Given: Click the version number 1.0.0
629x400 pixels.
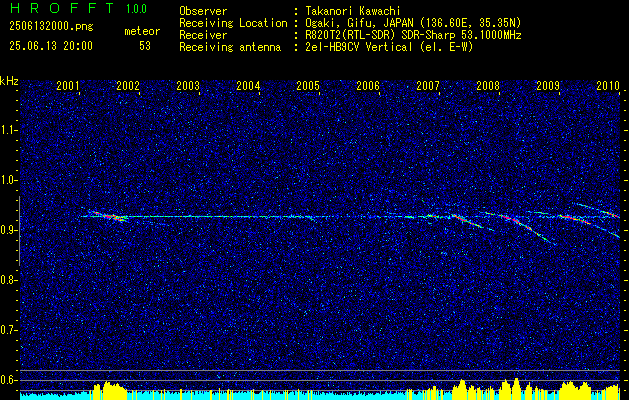Looking at the screenshot, I should [136, 9].
